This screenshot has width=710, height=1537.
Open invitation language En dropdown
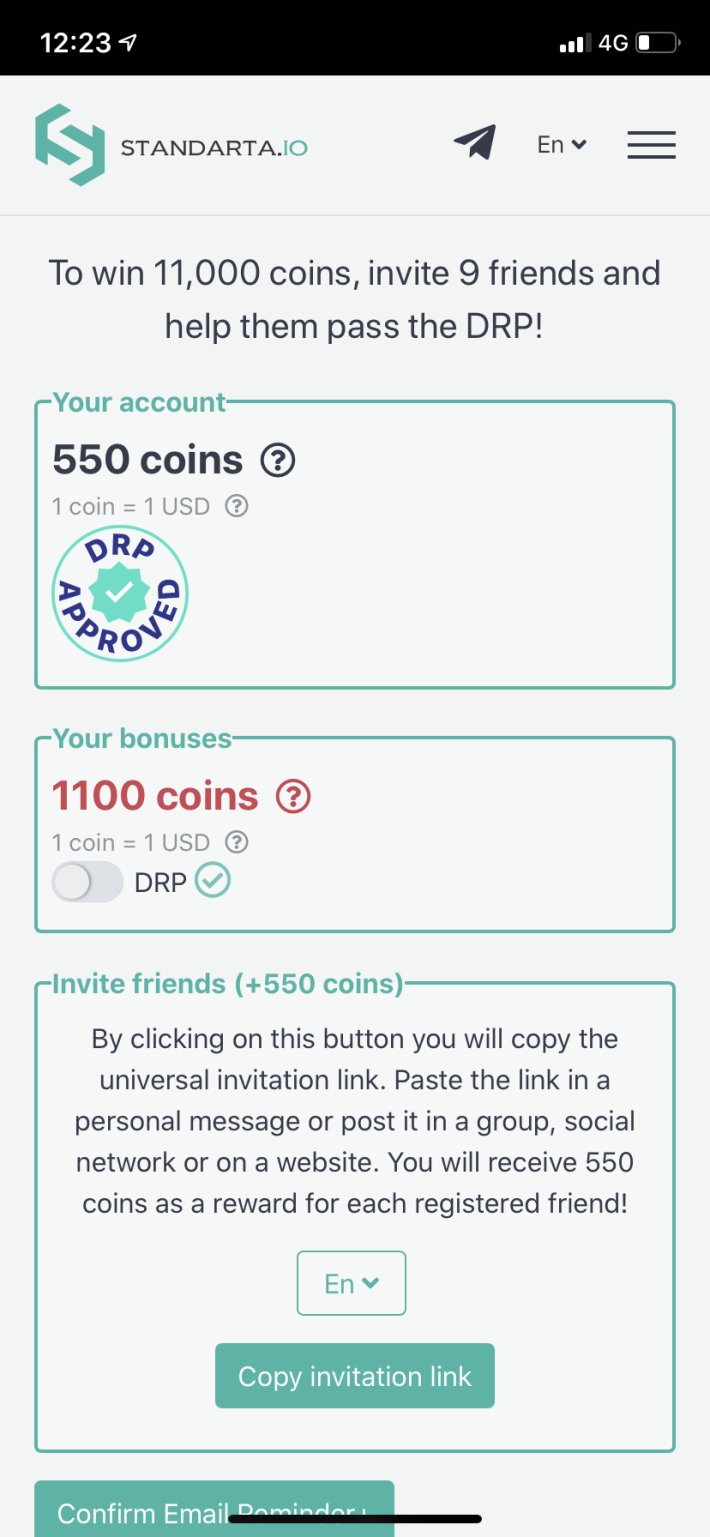[x=351, y=1283]
